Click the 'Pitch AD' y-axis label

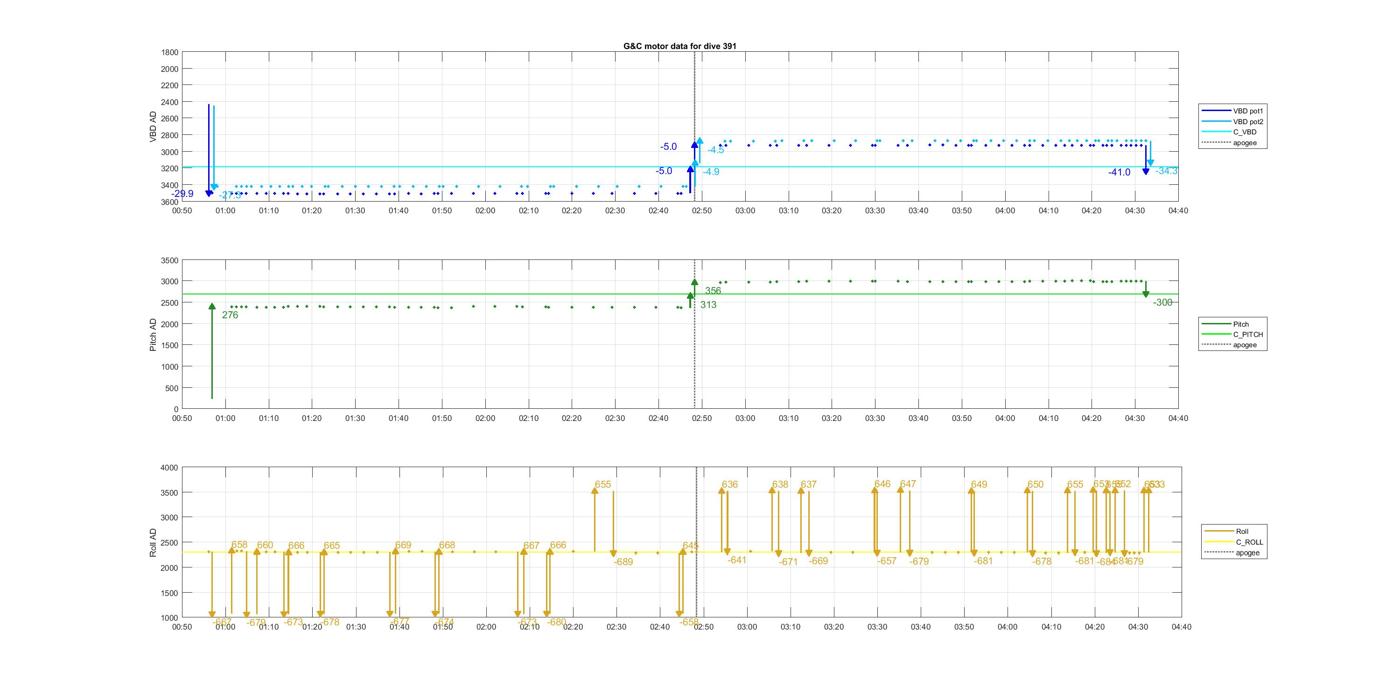(x=154, y=334)
